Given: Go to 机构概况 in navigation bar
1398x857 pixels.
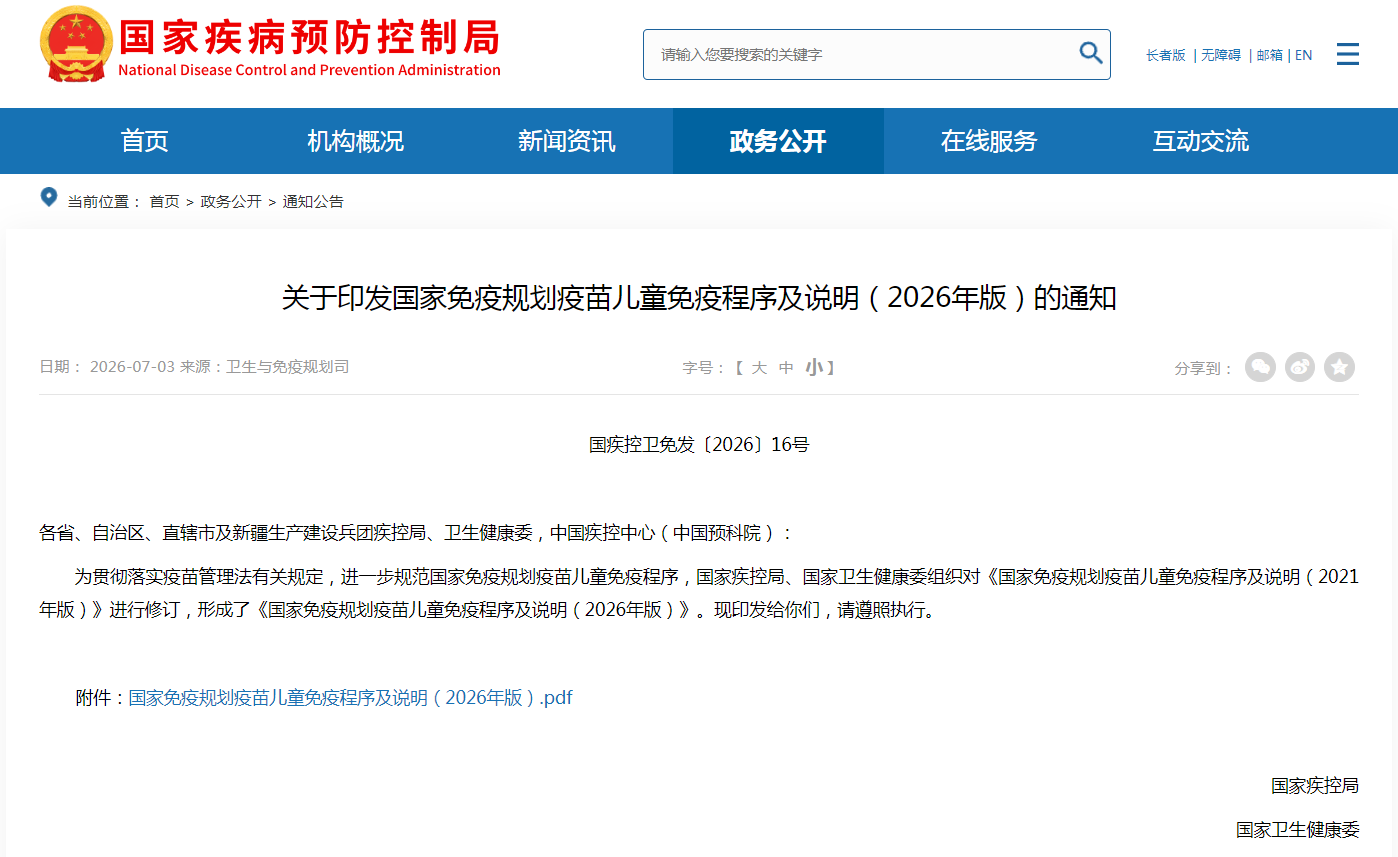Looking at the screenshot, I should (356, 141).
